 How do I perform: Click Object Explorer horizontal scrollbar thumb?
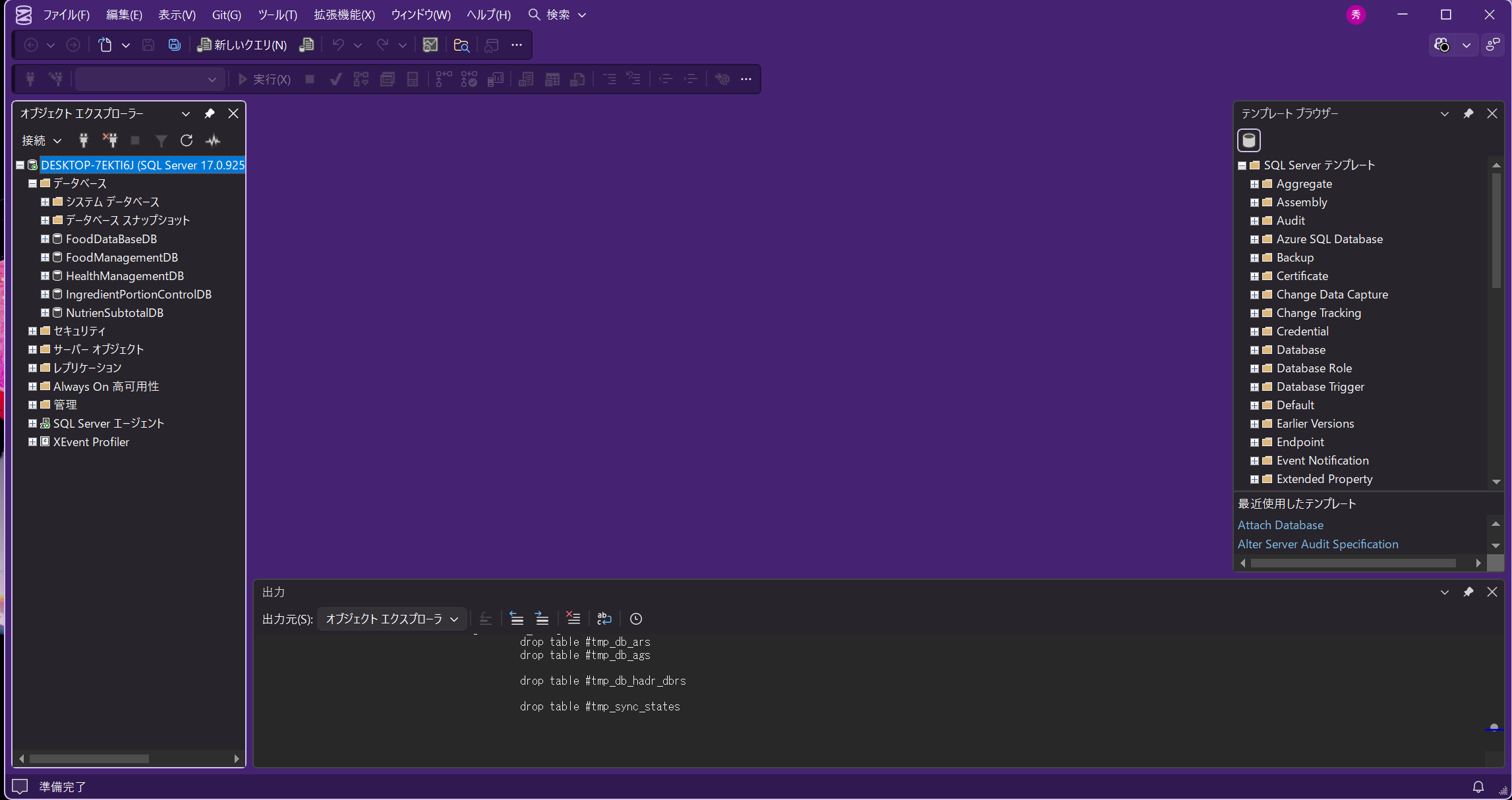89,758
